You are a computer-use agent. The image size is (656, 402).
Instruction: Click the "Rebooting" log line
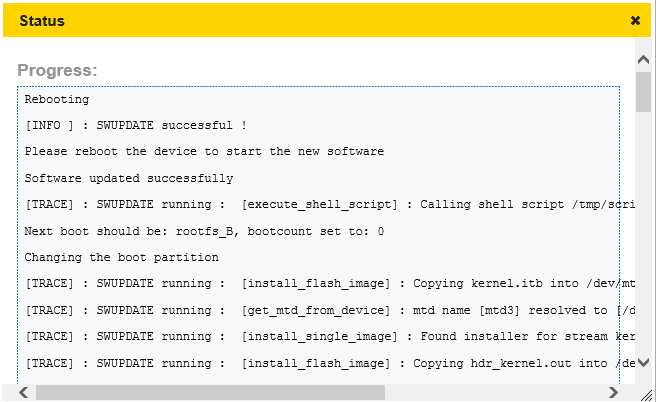point(57,100)
